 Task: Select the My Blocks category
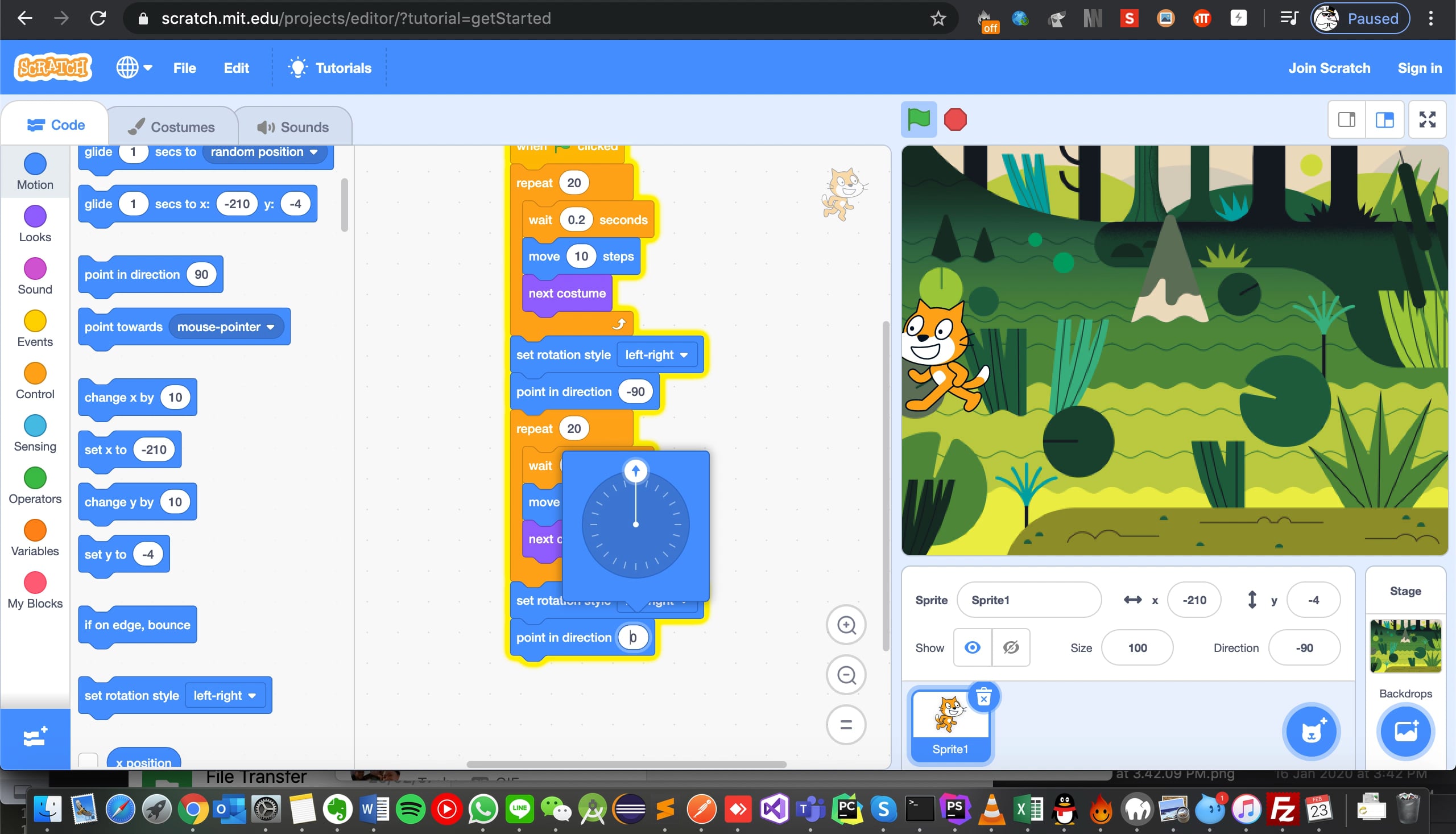click(x=35, y=590)
